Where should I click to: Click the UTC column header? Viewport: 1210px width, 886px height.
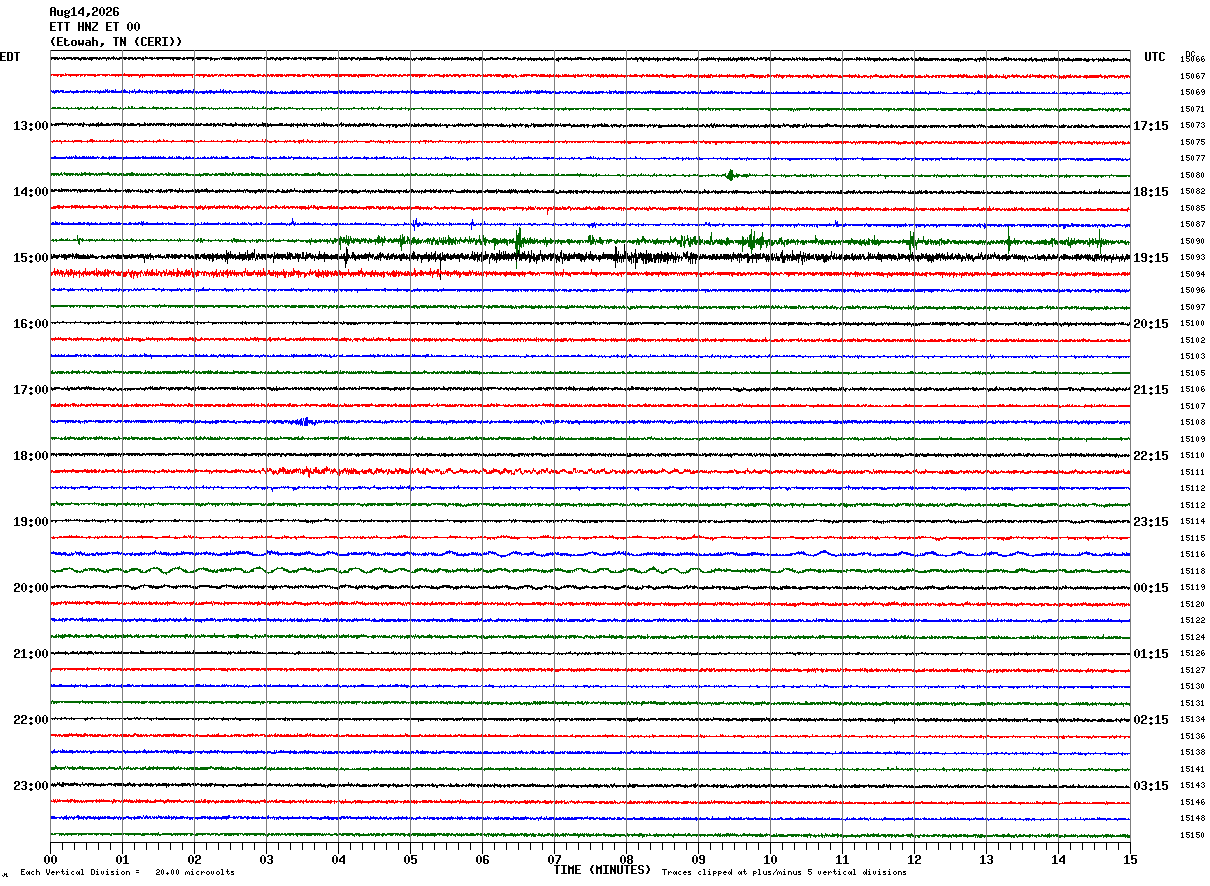point(1155,57)
